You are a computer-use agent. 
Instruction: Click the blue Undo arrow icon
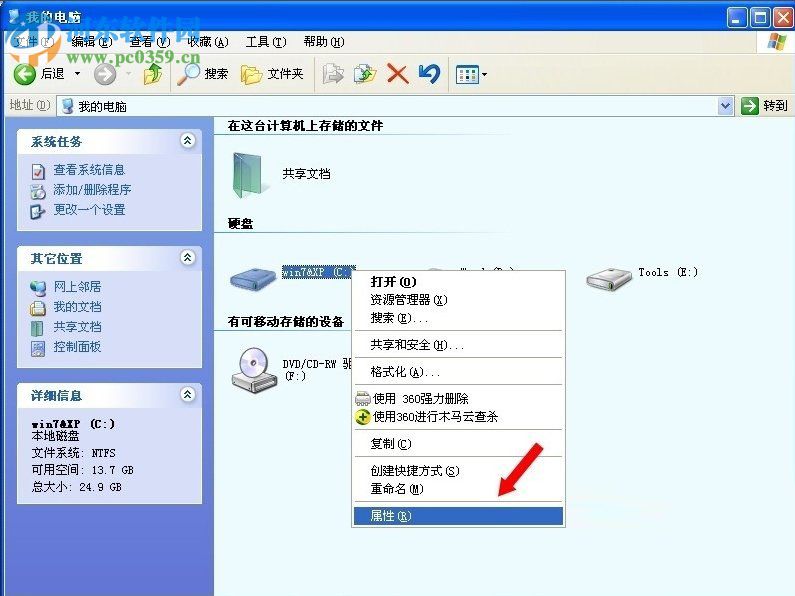pyautogui.click(x=429, y=74)
